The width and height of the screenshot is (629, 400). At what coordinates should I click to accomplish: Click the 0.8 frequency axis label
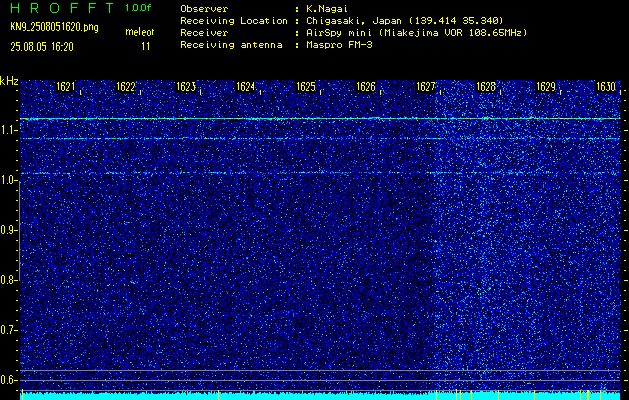pos(8,280)
